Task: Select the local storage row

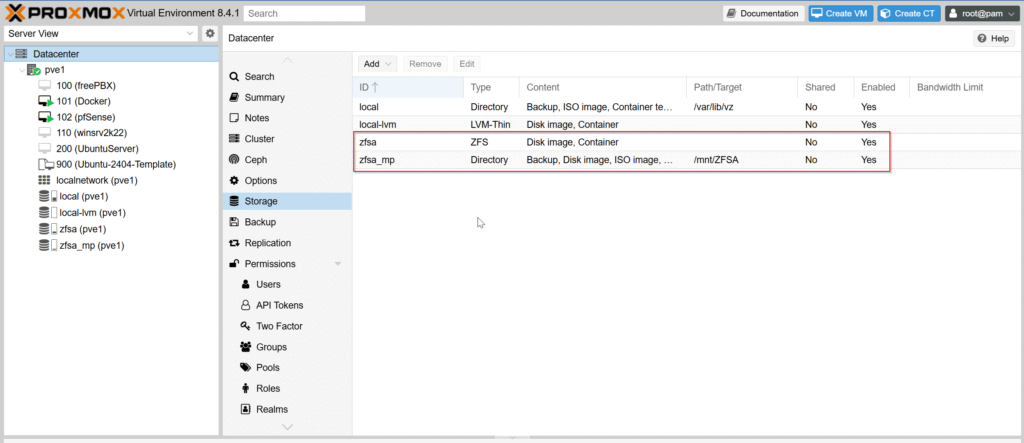Action: (688, 107)
